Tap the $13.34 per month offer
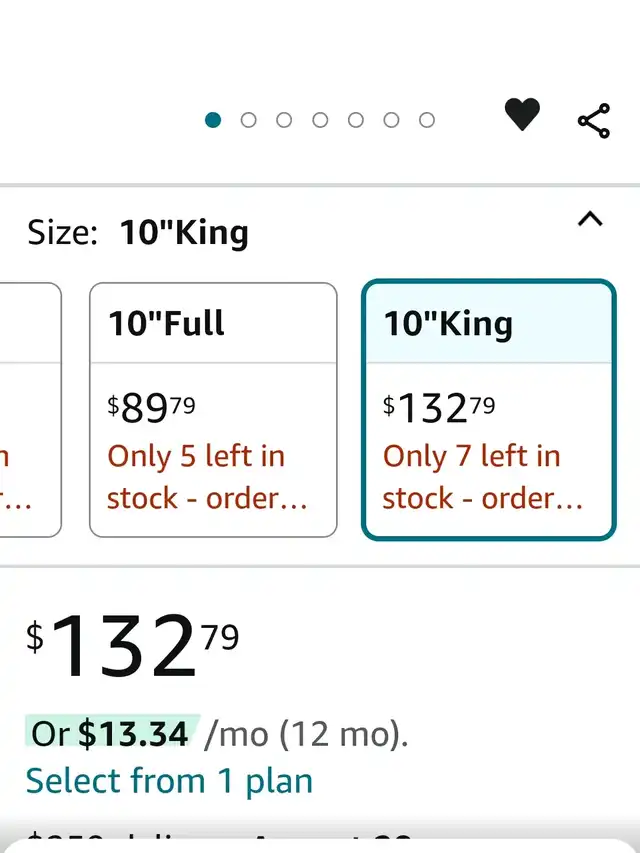Image resolution: width=640 pixels, height=853 pixels. (113, 733)
